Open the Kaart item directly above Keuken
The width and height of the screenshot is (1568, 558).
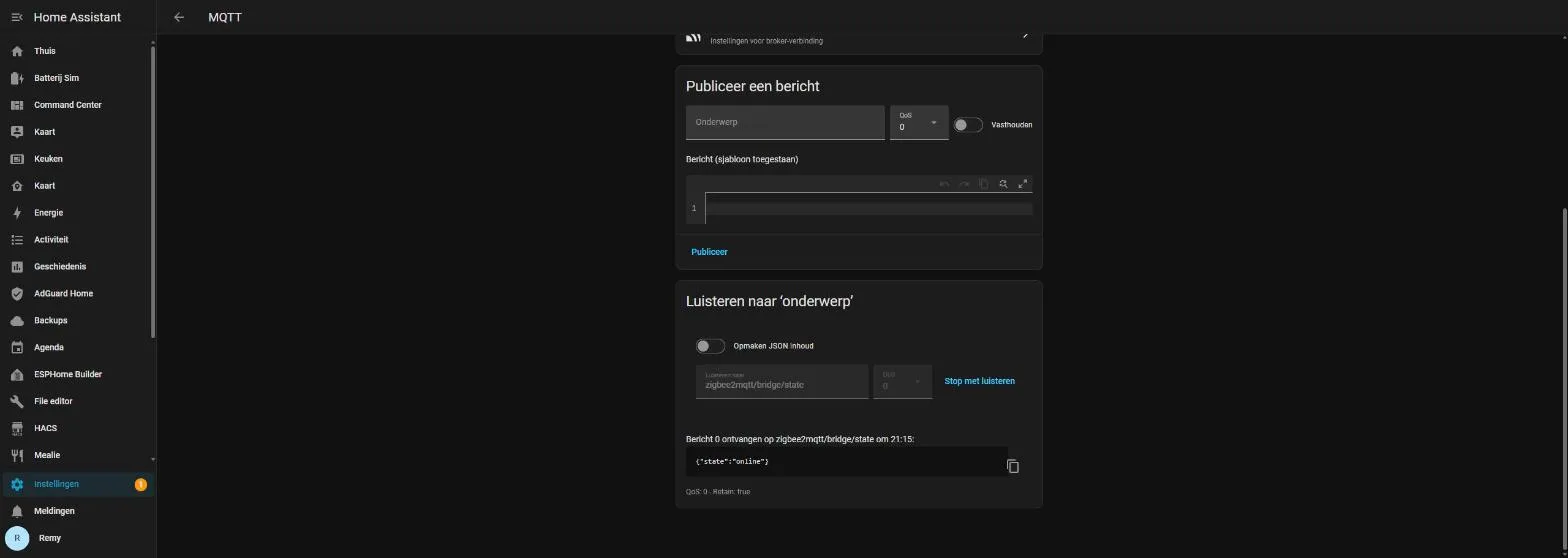[78, 132]
